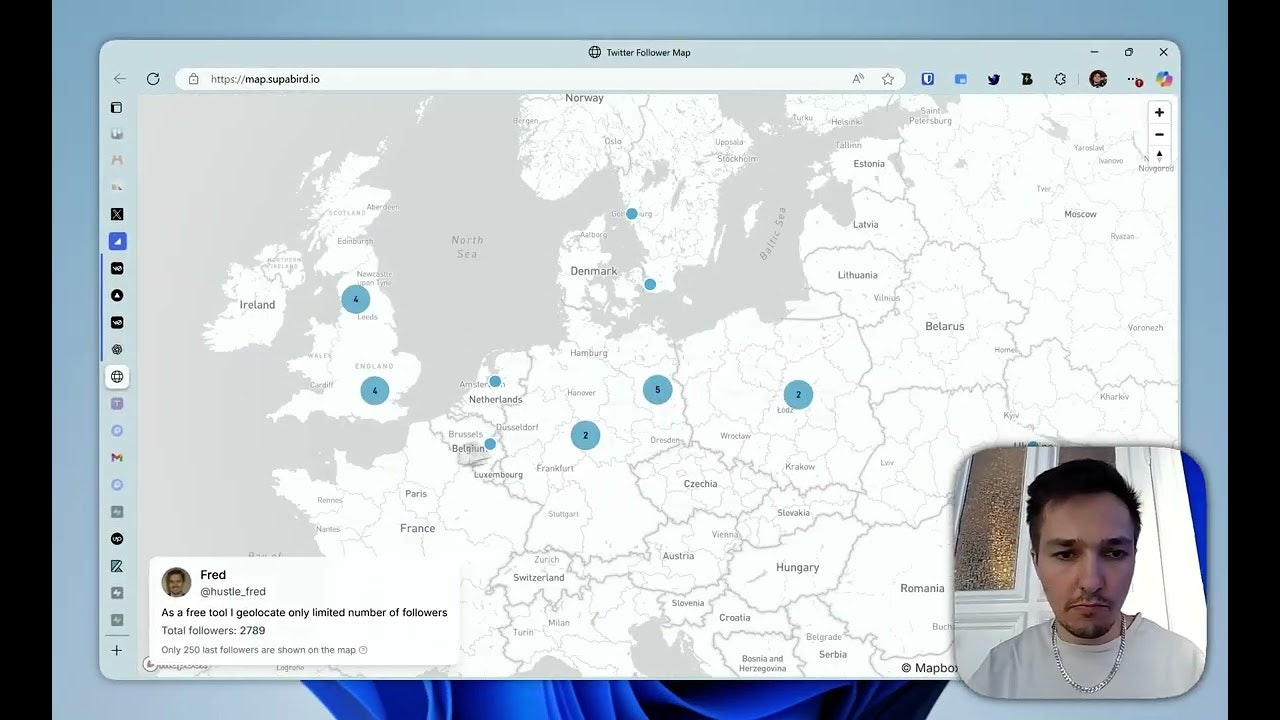Click the Bitwarden shield extension icon
Viewport: 1280px width, 720px height.
[x=928, y=78]
